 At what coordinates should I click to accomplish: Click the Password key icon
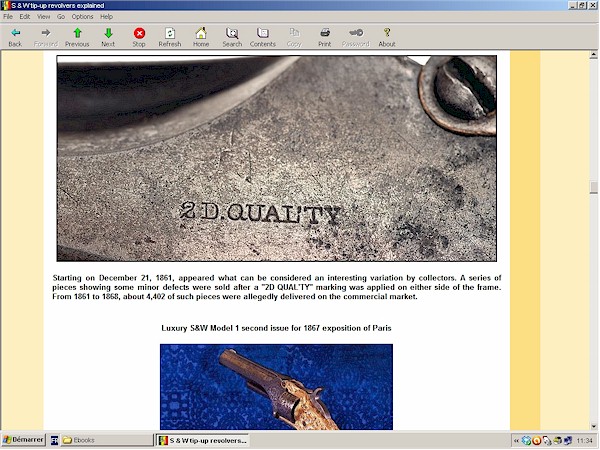(356, 33)
